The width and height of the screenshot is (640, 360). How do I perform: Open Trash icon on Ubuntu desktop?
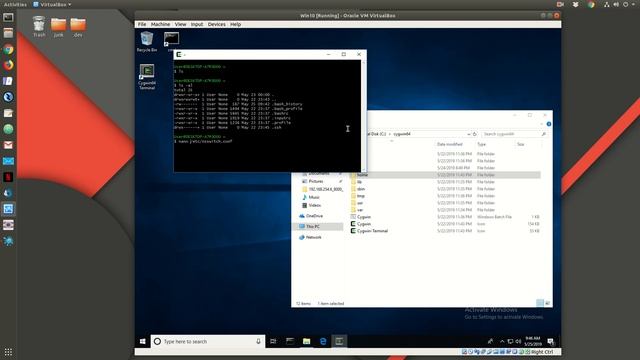[39, 27]
